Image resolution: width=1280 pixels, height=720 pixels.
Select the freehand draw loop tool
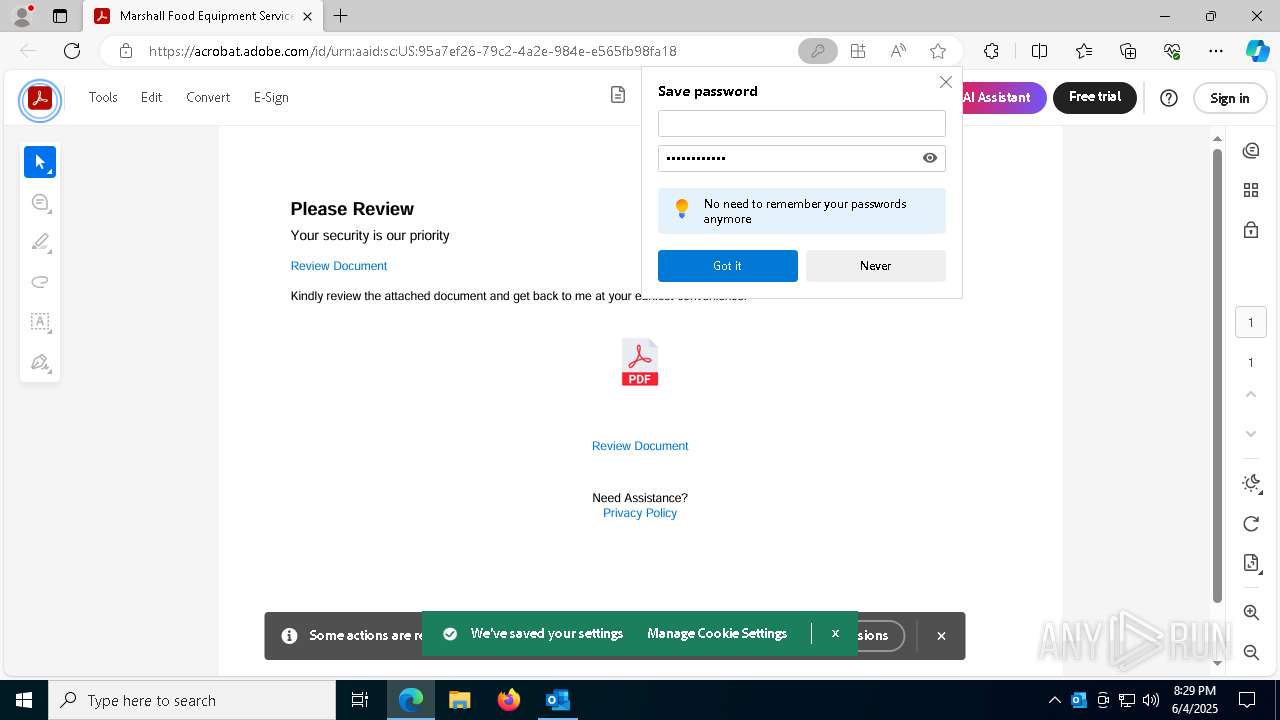(x=40, y=282)
